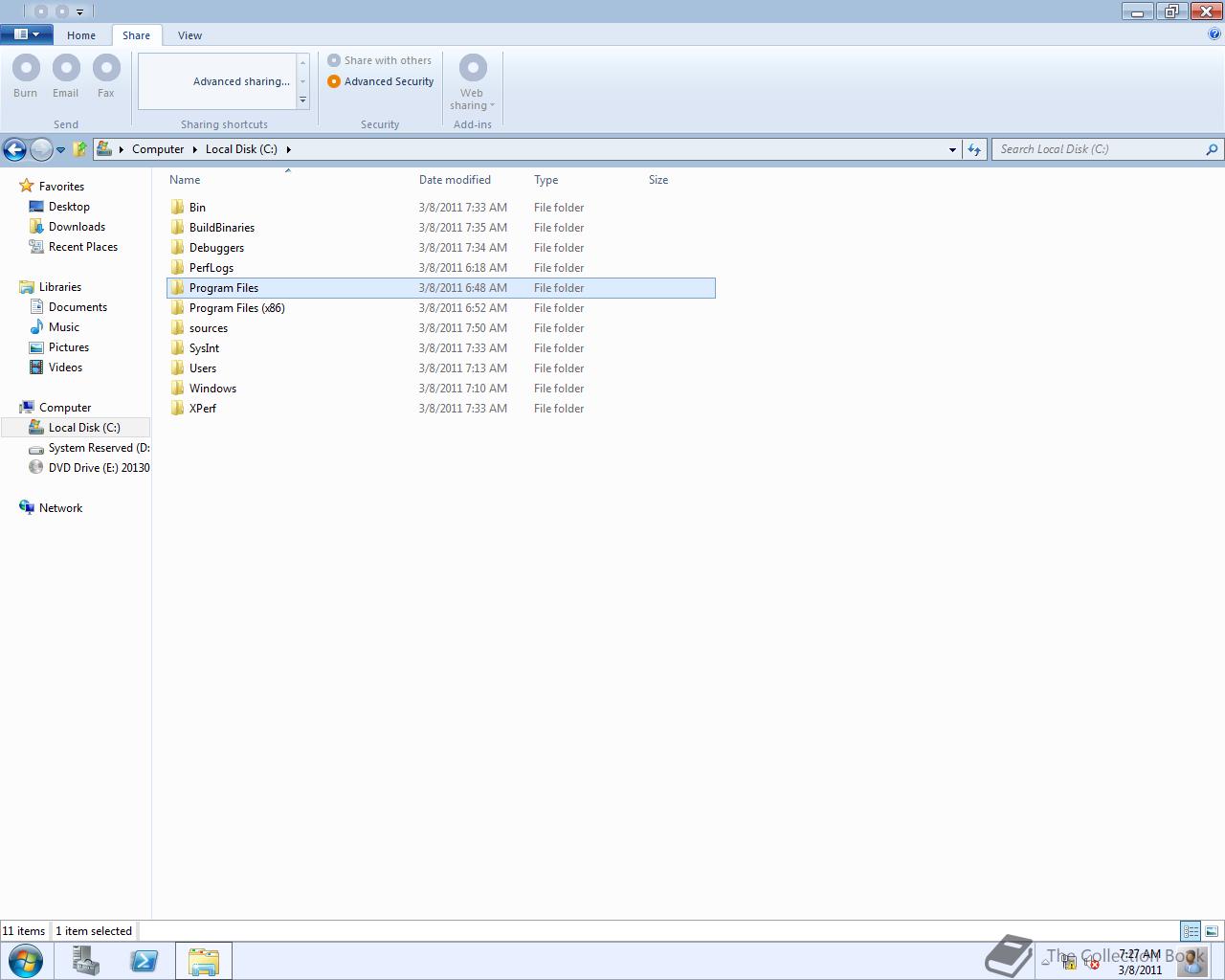
Task: Select the Music library
Action: point(64,327)
